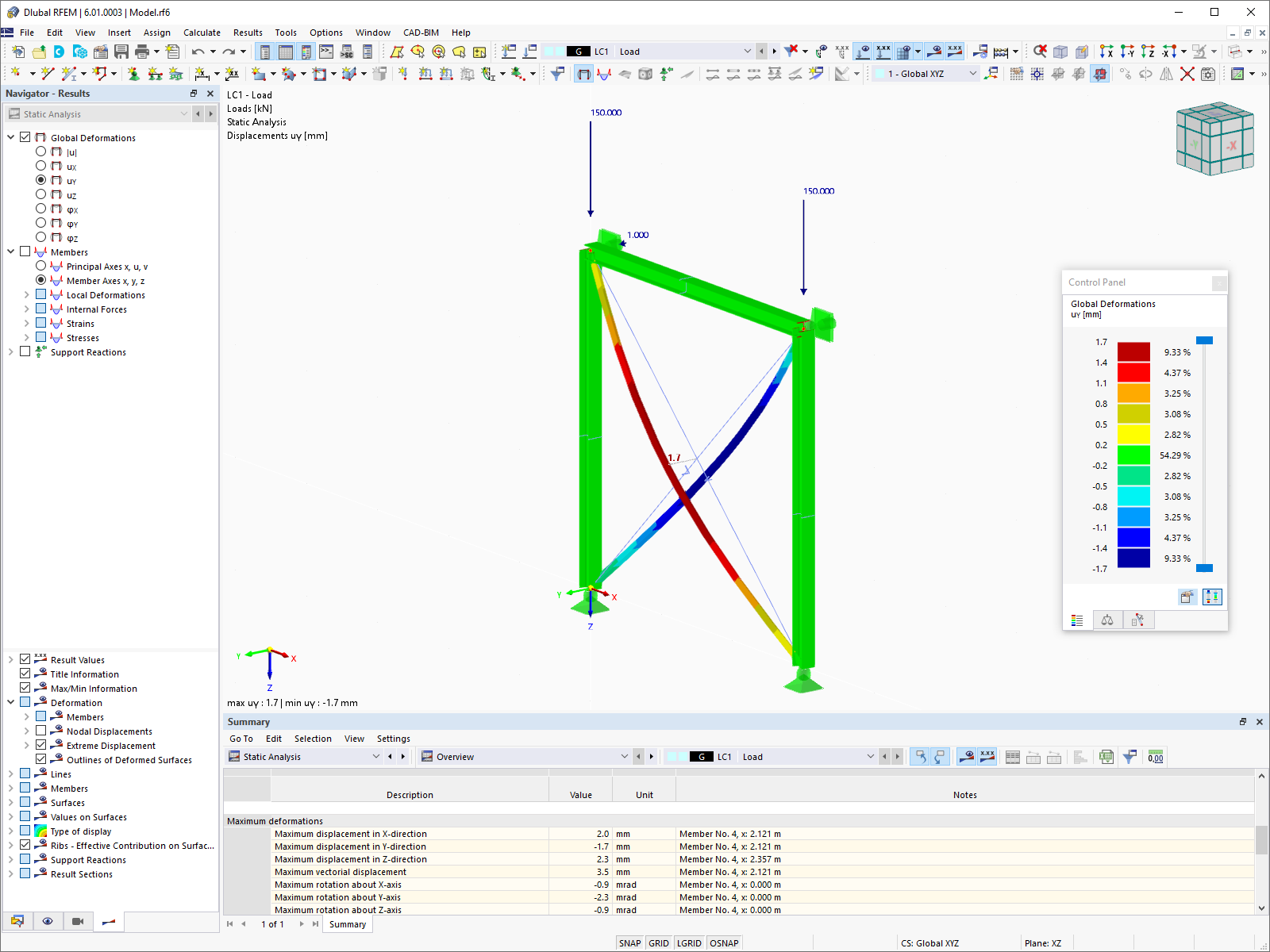
Task: Check the Nodal Displacements checkbox
Action: coord(41,731)
